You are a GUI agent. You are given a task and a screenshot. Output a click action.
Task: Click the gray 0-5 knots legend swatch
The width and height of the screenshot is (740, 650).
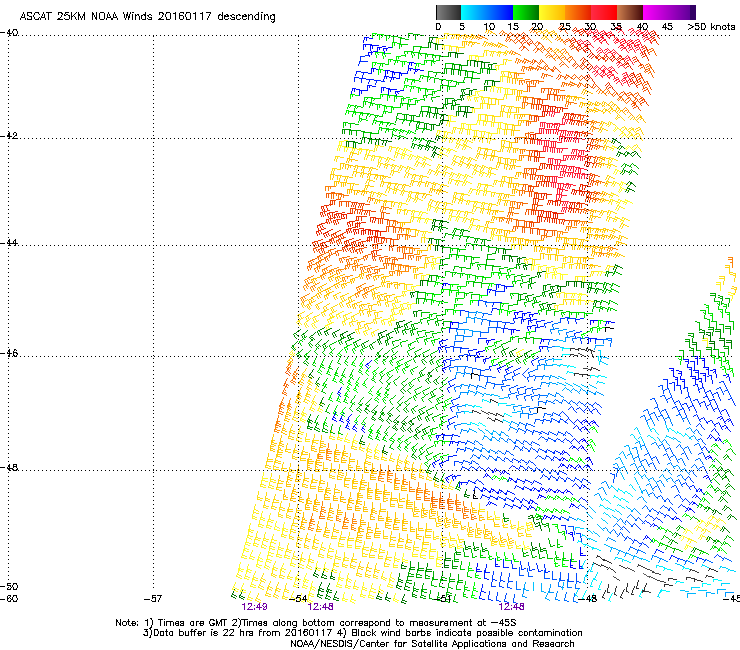click(448, 12)
